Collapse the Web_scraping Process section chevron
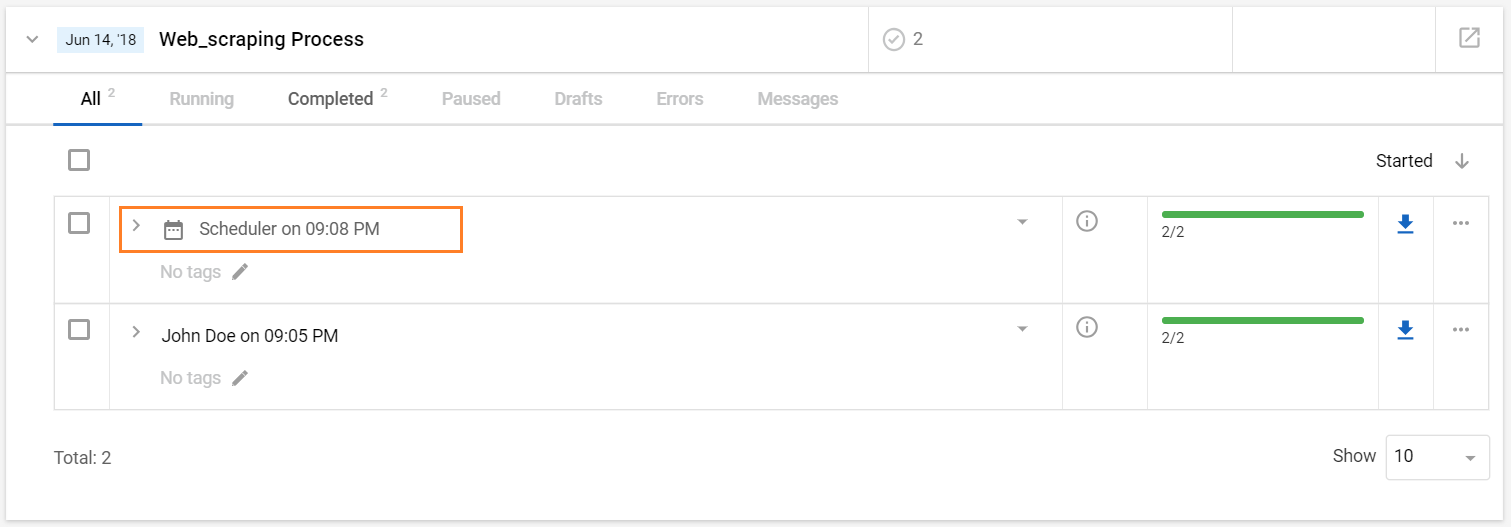 click(x=32, y=39)
